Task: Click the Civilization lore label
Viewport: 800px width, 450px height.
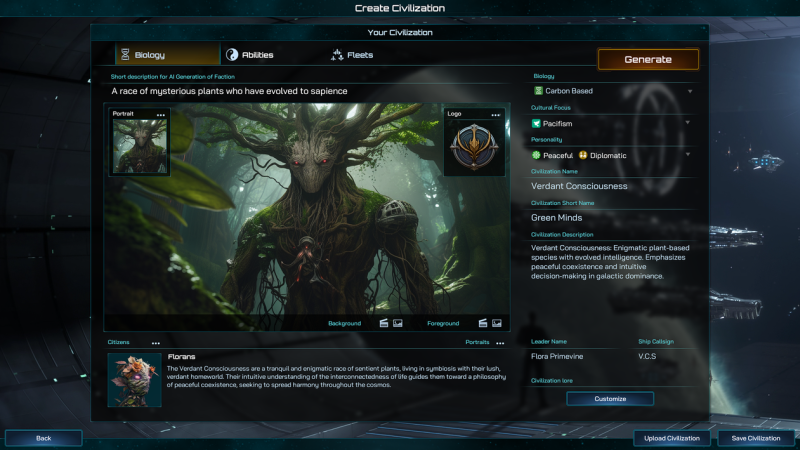Action: (552, 381)
